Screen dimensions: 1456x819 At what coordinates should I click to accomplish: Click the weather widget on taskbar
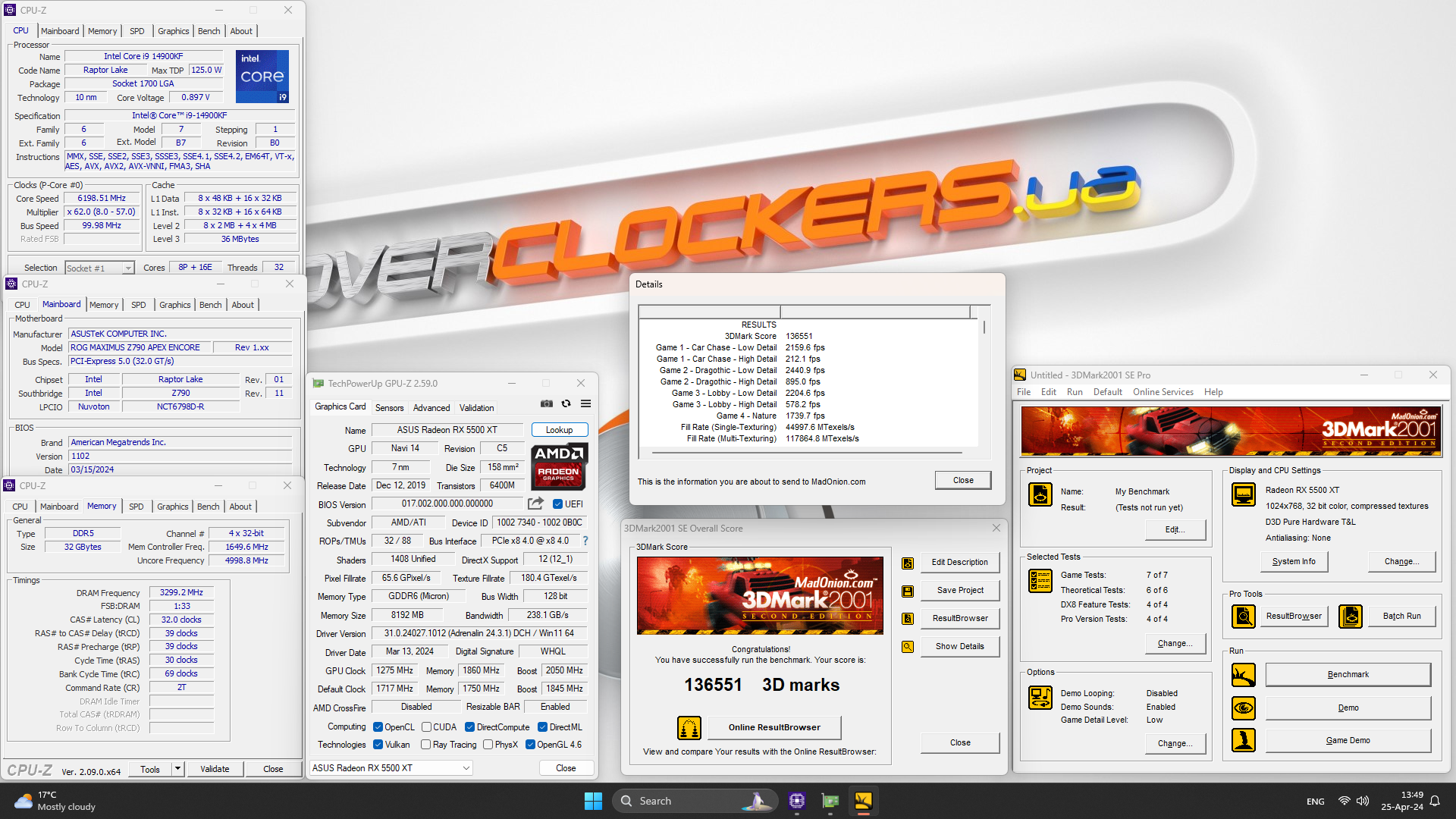click(x=55, y=801)
